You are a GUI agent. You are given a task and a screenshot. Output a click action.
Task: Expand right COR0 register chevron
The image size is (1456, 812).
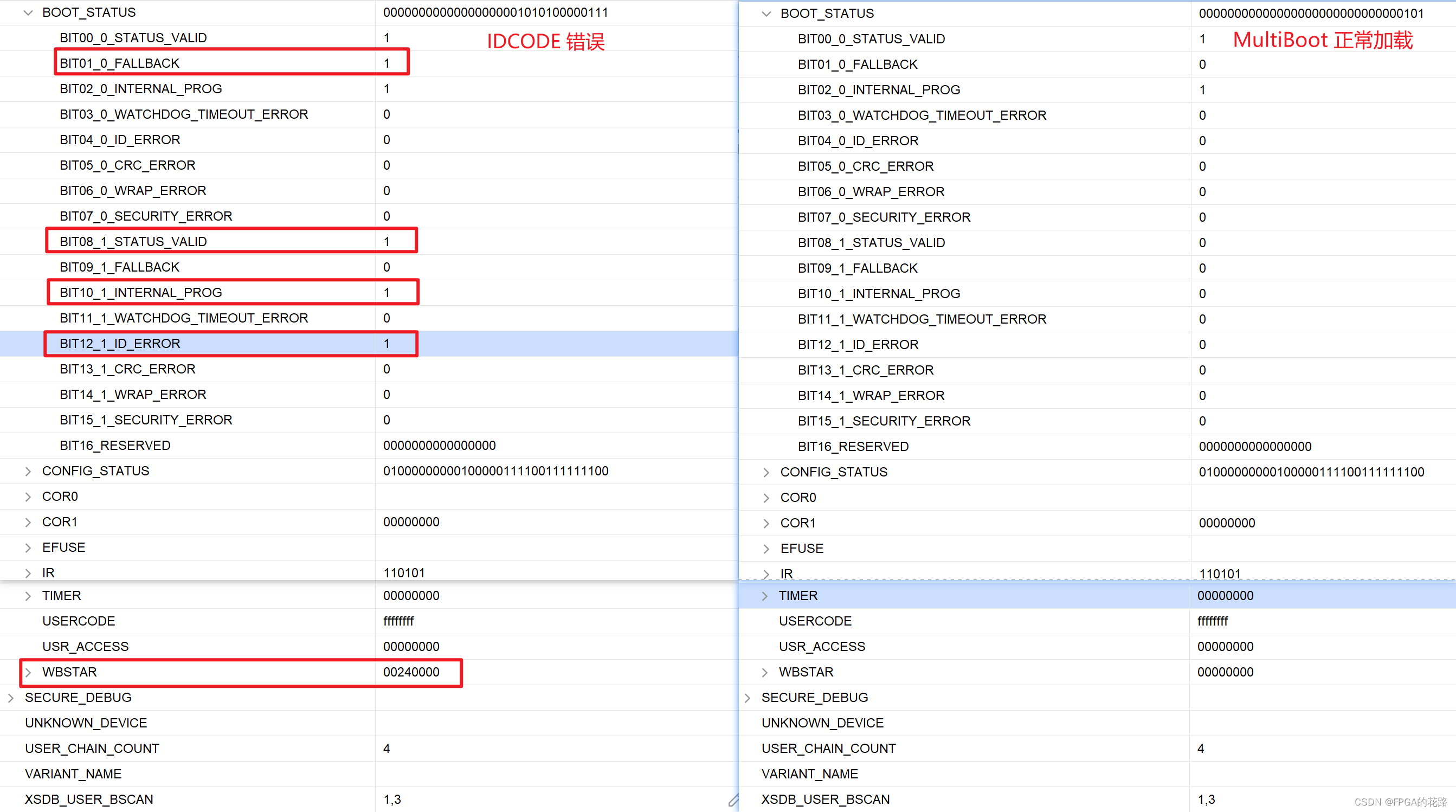click(766, 498)
